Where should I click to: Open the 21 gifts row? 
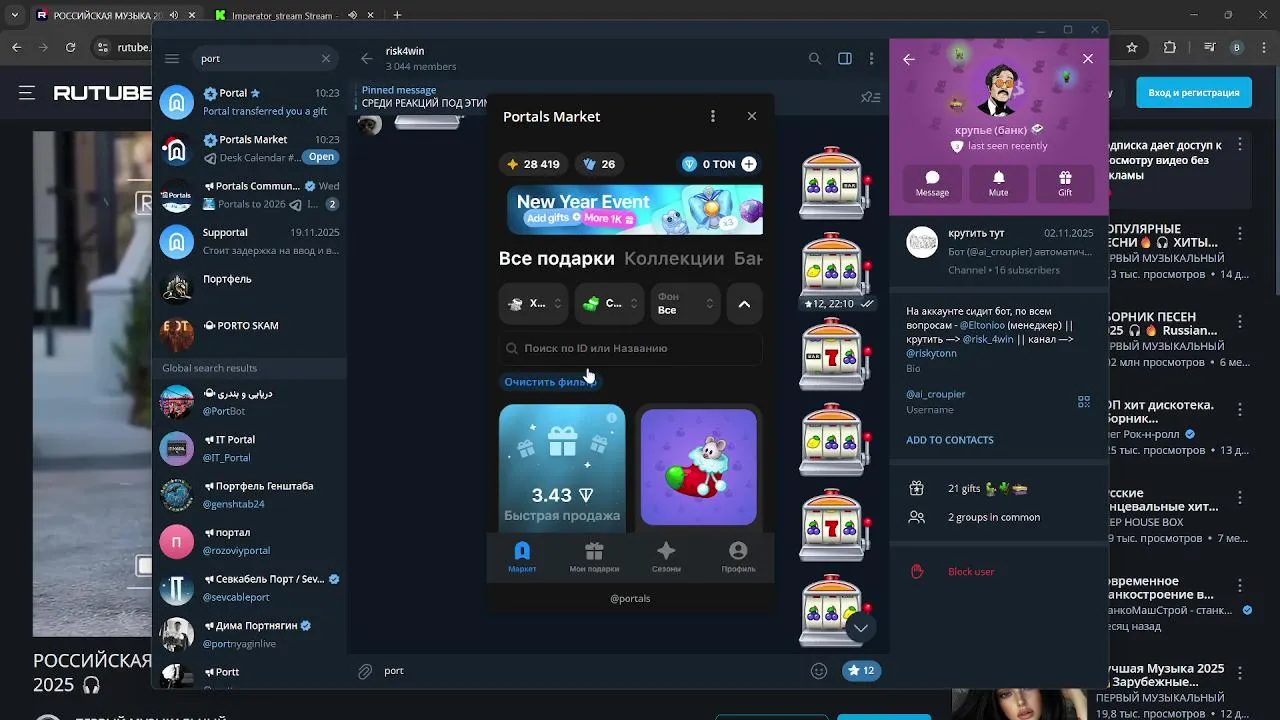click(999, 489)
